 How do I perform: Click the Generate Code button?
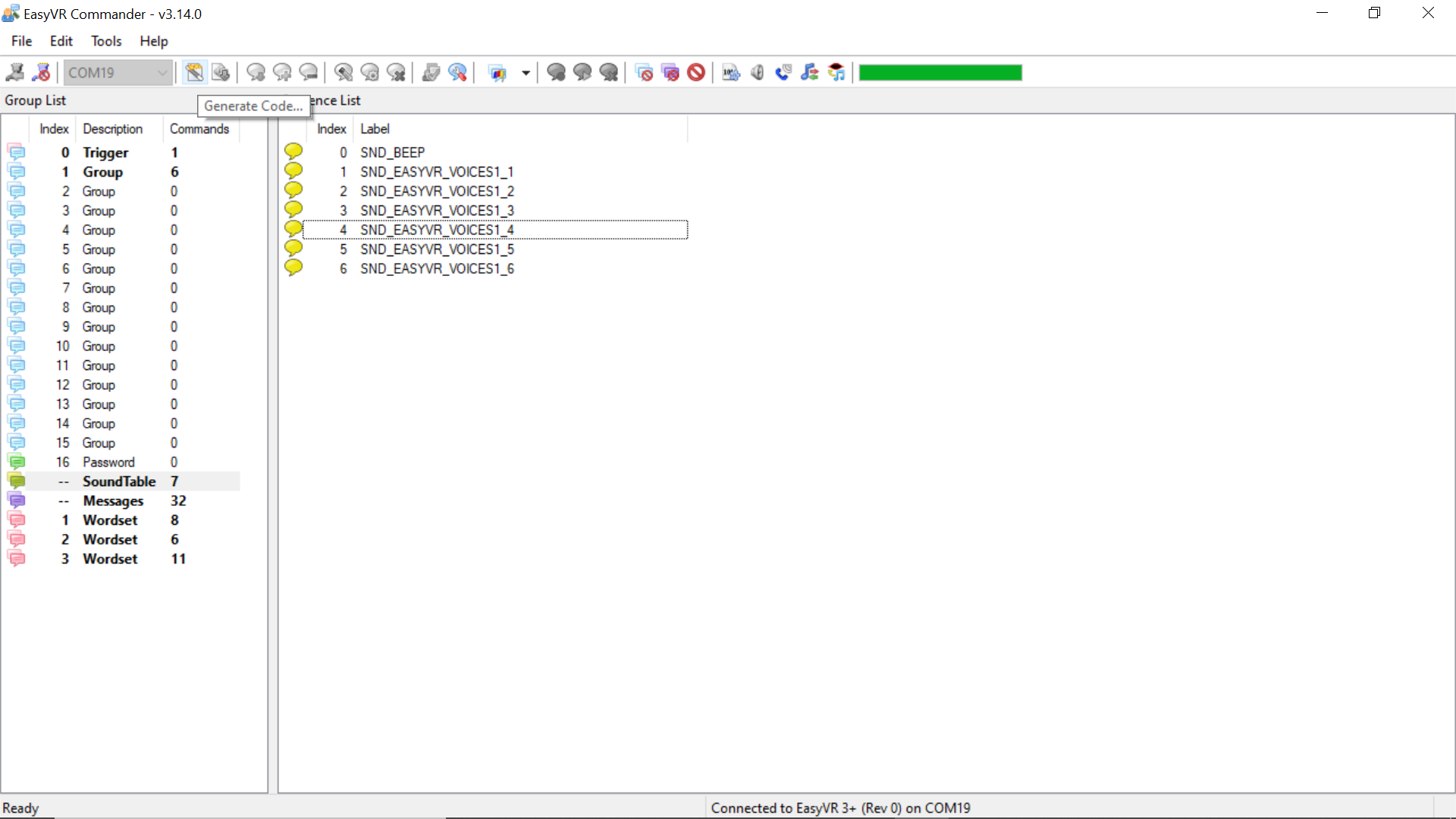[x=195, y=72]
